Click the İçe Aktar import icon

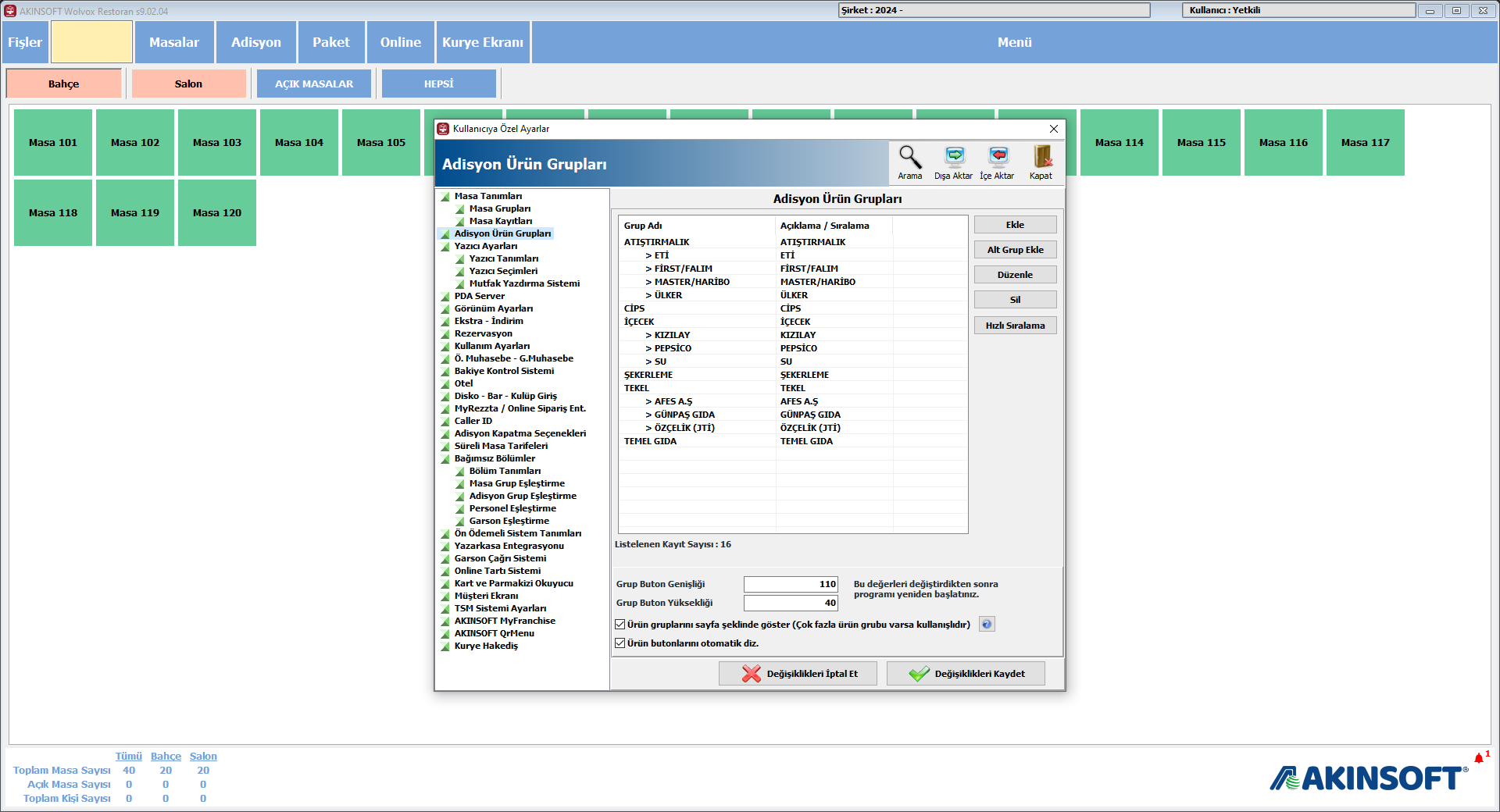tap(998, 158)
